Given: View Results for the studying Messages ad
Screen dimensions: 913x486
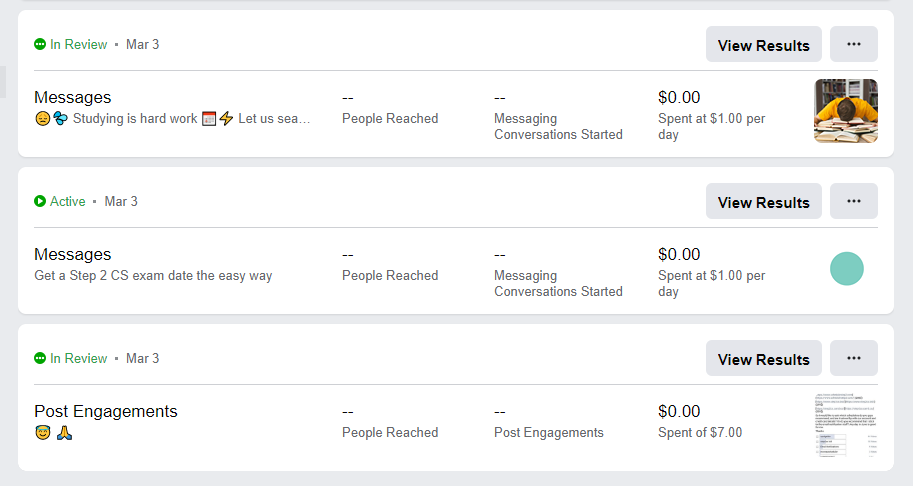Looking at the screenshot, I should (x=763, y=45).
